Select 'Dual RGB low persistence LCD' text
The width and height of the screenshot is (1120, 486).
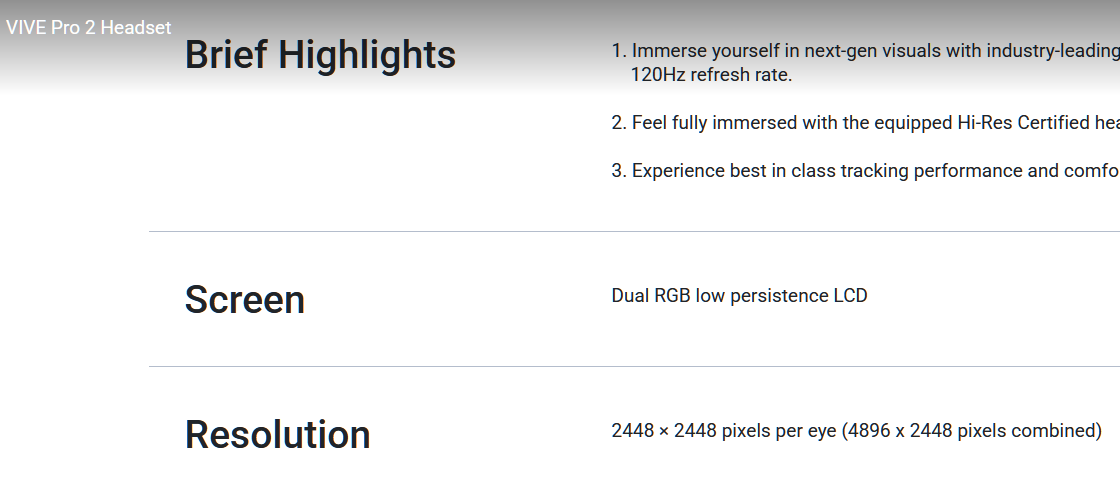click(x=739, y=296)
